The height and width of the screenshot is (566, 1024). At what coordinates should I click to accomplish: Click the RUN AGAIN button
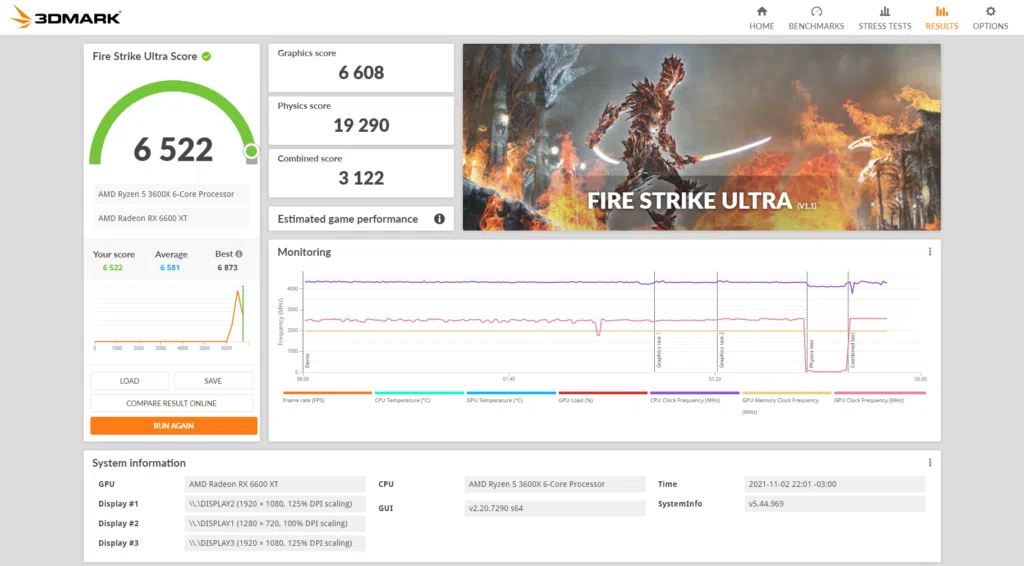pyautogui.click(x=174, y=426)
